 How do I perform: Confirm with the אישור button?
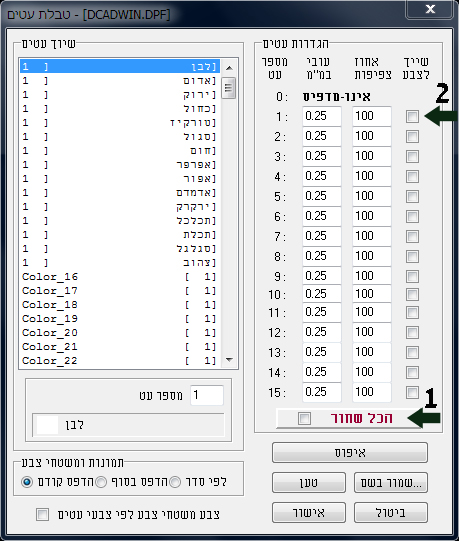click(x=309, y=512)
